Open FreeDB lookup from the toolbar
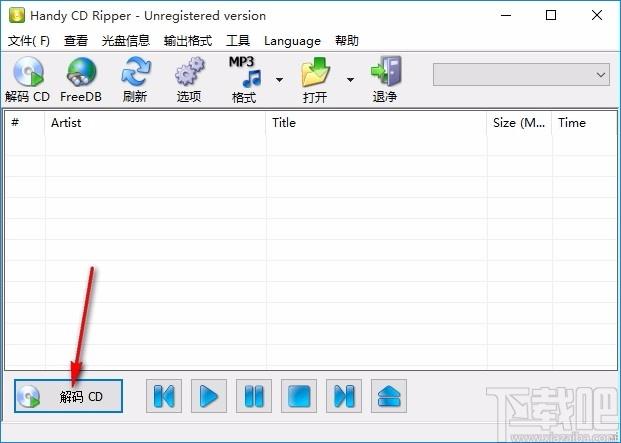The height and width of the screenshot is (443, 621). (x=81, y=80)
